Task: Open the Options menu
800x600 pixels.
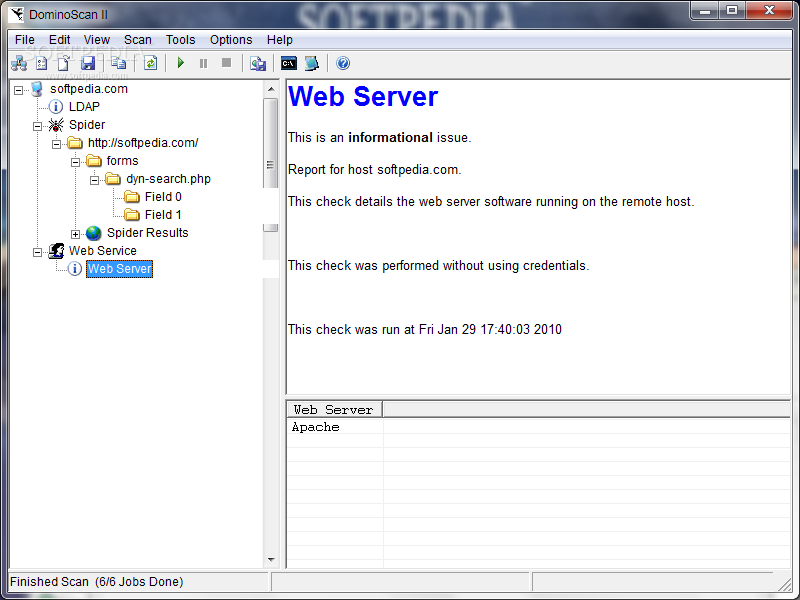Action: [x=231, y=40]
